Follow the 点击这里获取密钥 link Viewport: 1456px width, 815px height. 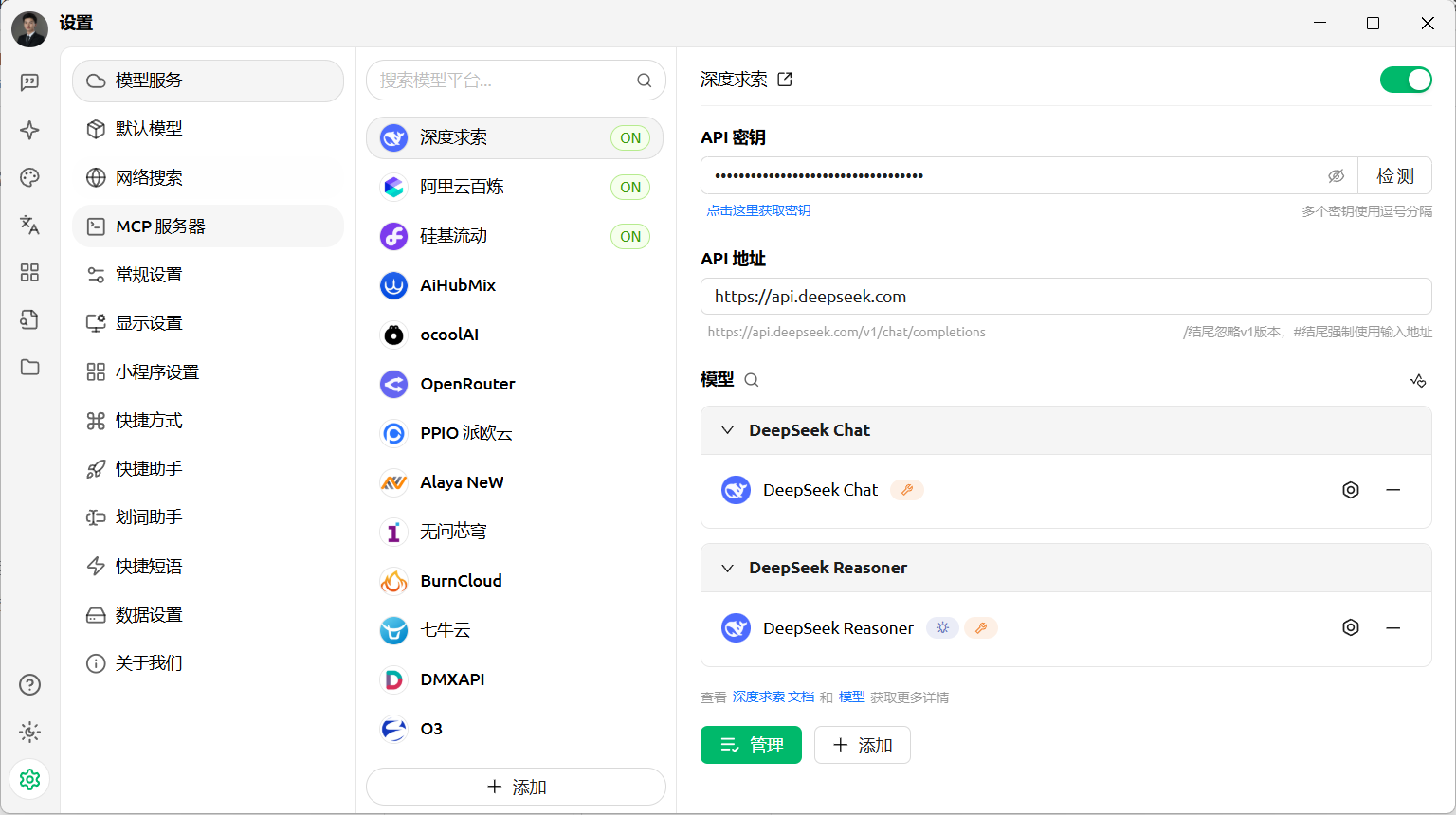click(758, 210)
